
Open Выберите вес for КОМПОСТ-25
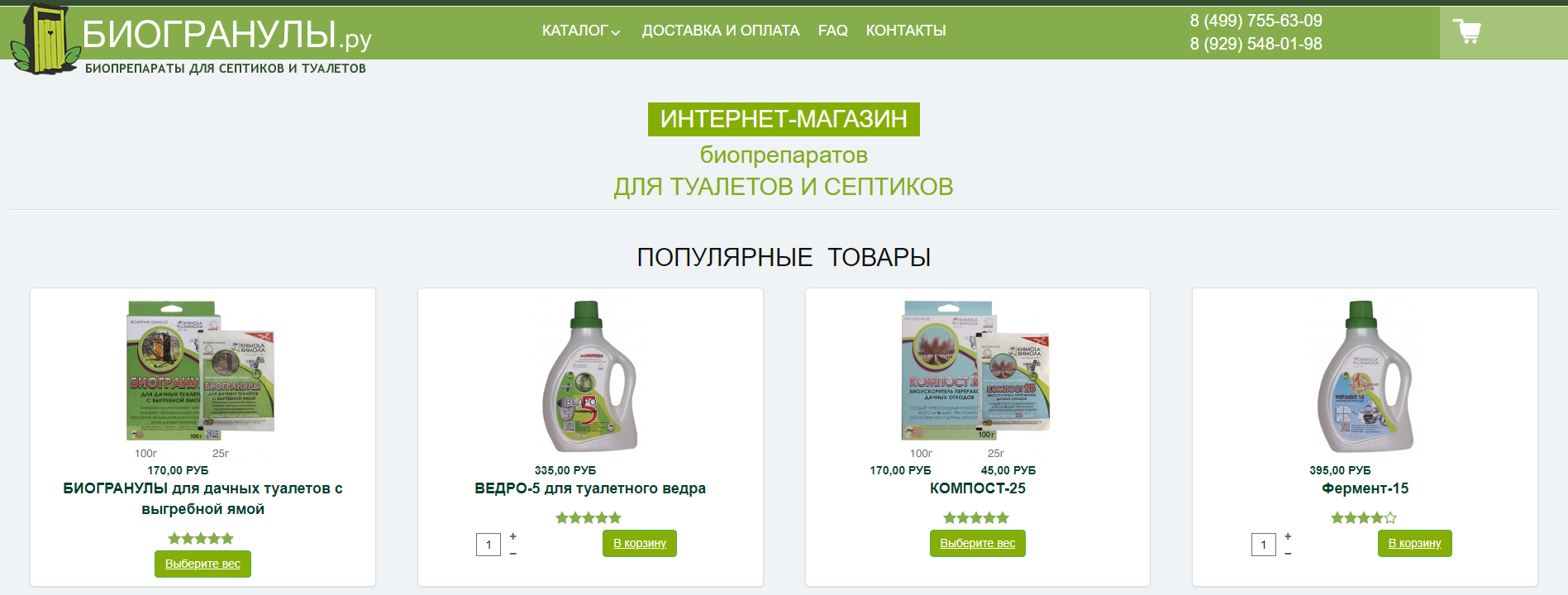pyautogui.click(x=978, y=543)
